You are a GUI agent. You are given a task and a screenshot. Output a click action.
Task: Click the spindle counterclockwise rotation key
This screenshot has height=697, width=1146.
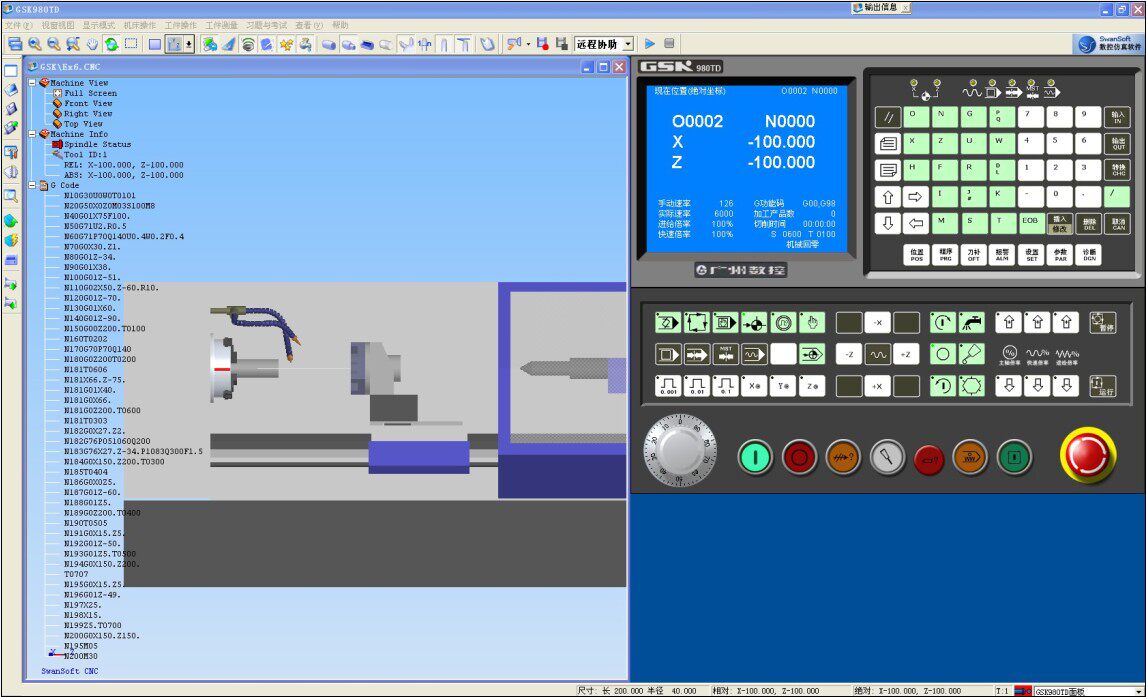(943, 386)
